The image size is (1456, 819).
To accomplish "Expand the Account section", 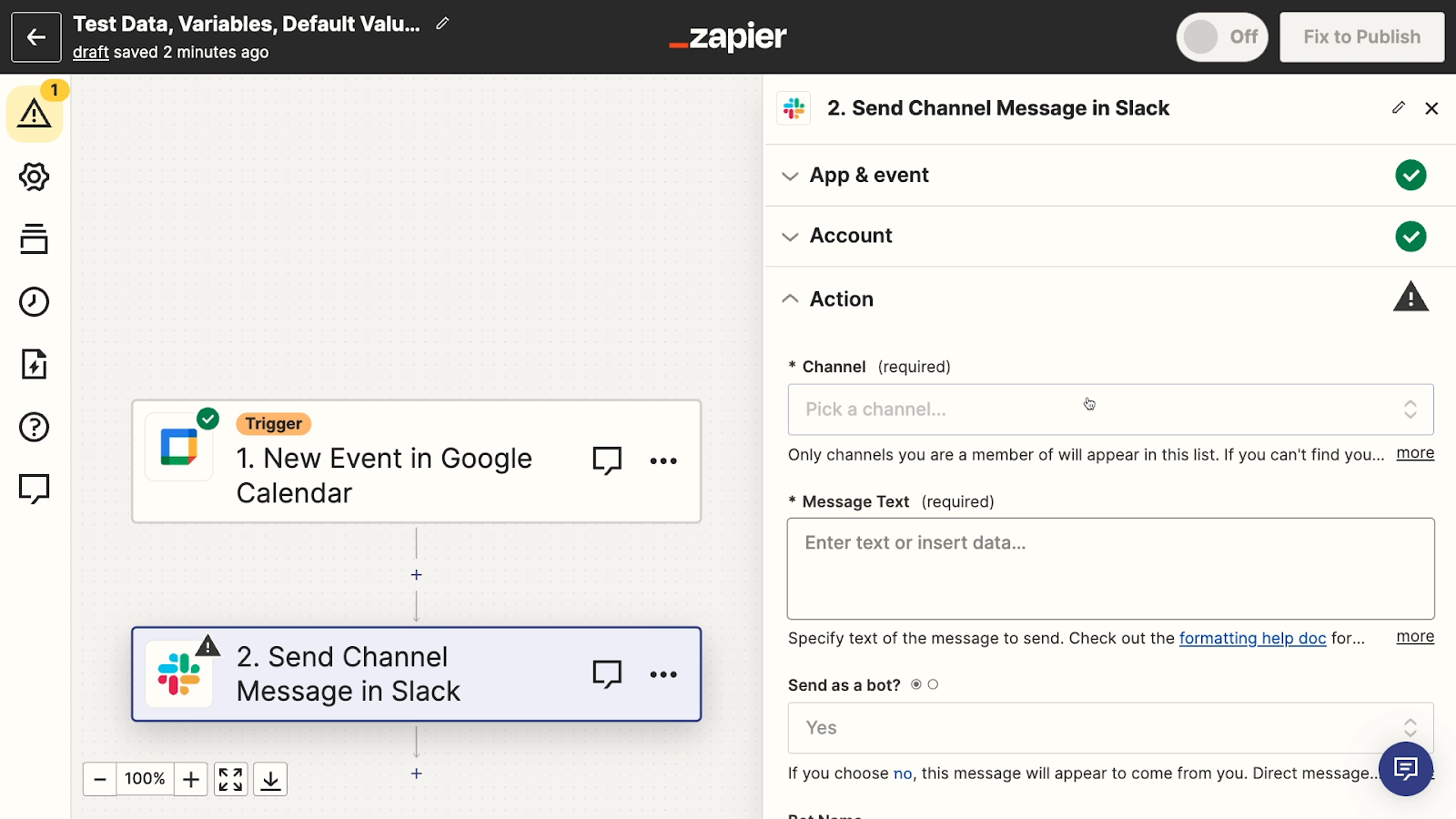I will point(1109,236).
